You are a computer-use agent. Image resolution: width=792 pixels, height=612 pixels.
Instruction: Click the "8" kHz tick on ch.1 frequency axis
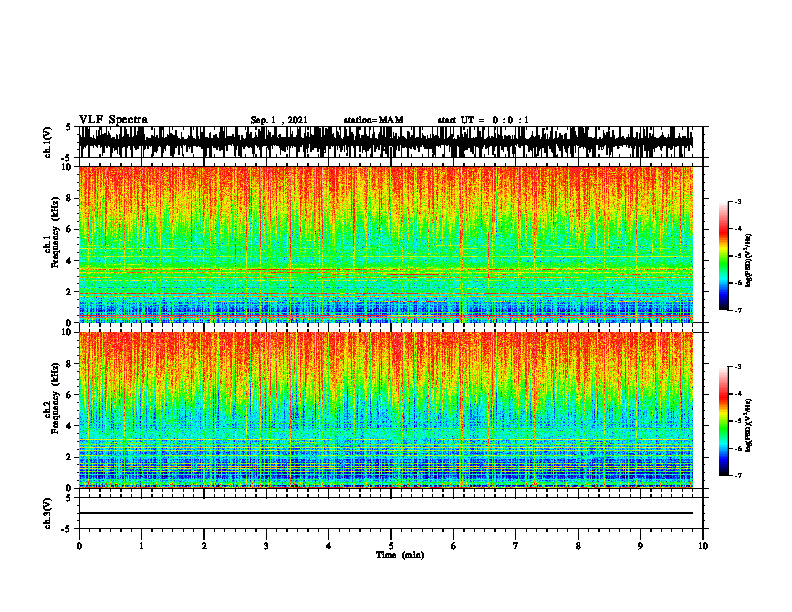69,198
